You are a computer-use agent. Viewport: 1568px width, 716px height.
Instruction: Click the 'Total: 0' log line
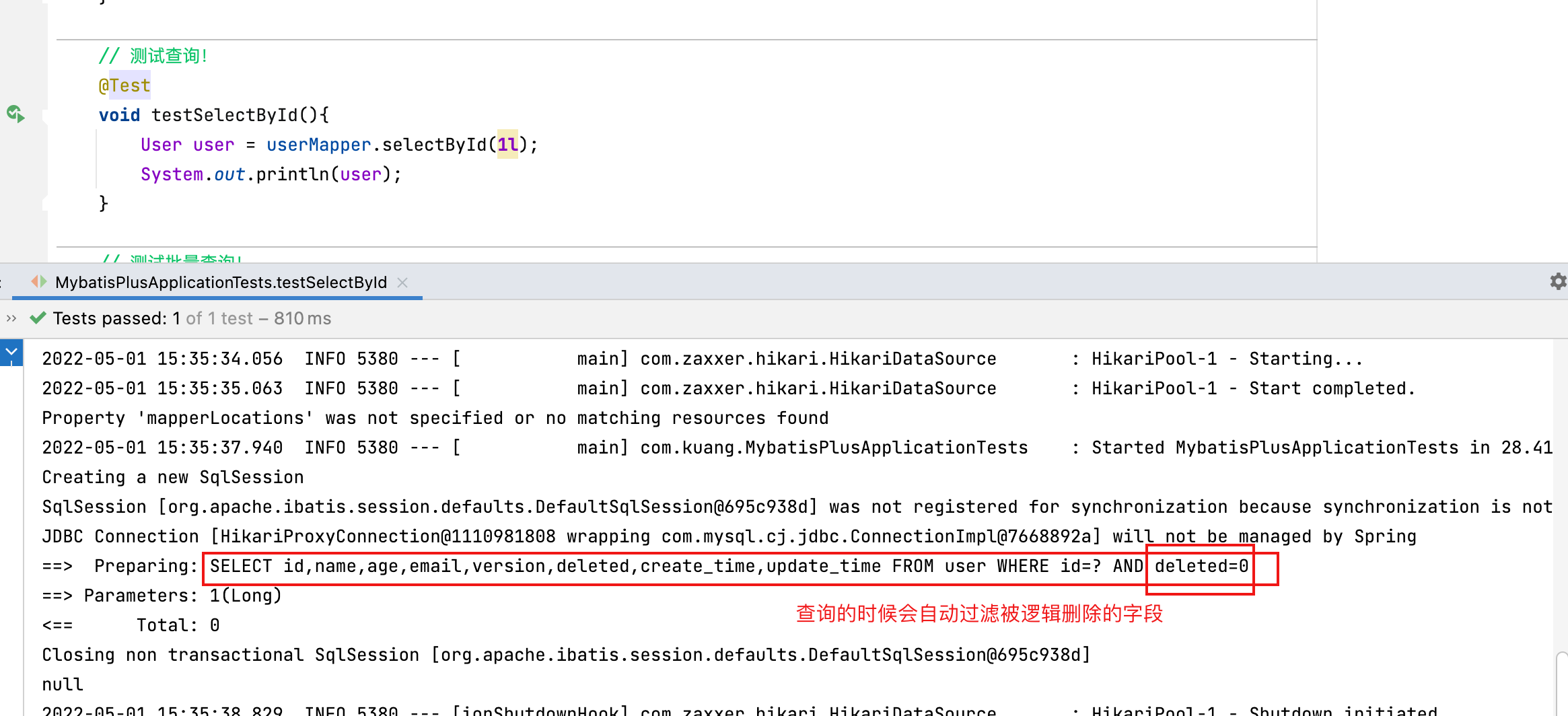pos(131,625)
